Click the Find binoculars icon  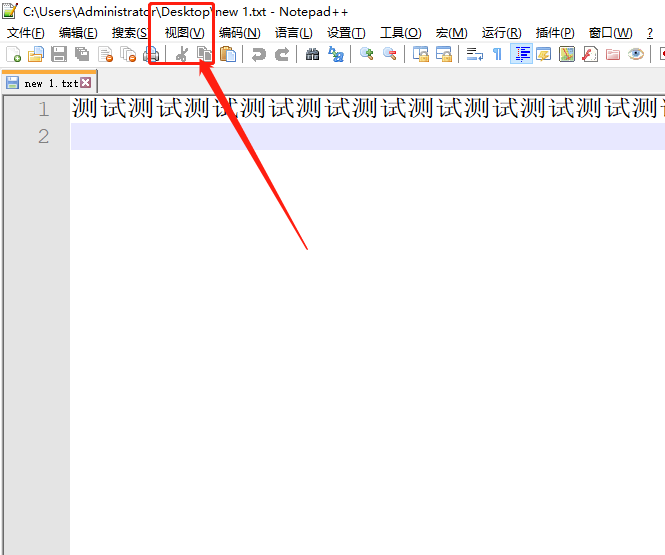[313, 54]
